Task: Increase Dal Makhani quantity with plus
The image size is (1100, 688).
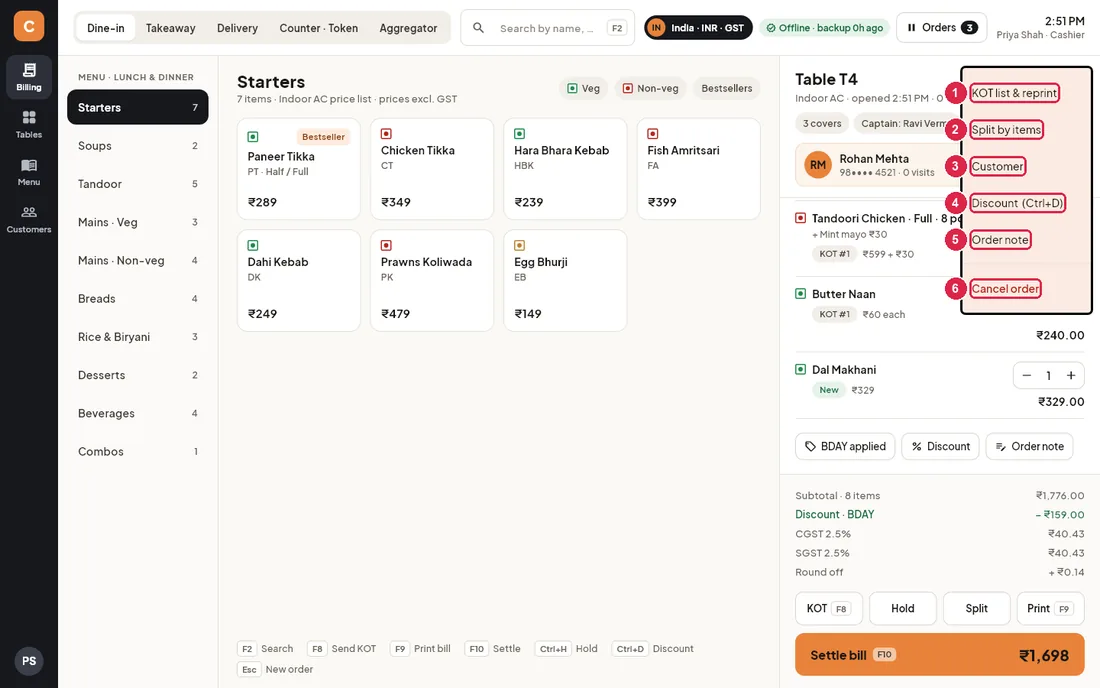Action: [x=1071, y=375]
